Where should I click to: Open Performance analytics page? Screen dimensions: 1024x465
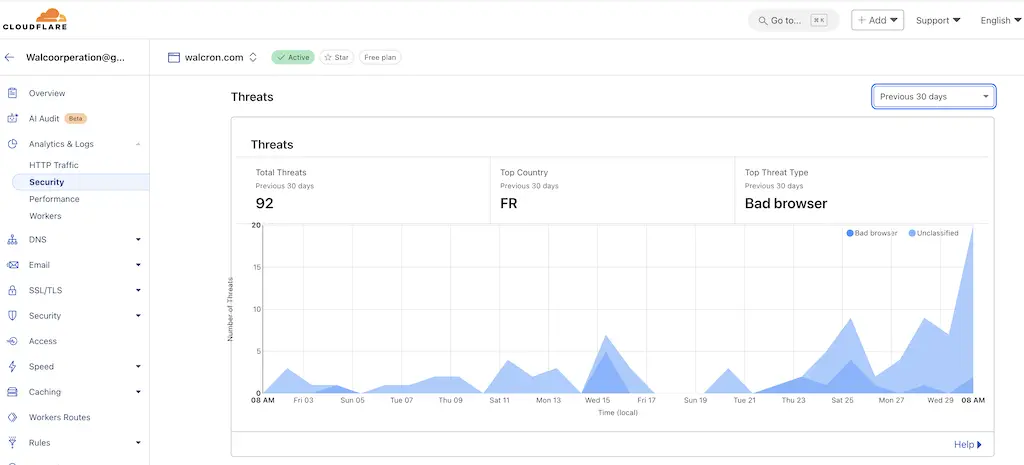54,199
